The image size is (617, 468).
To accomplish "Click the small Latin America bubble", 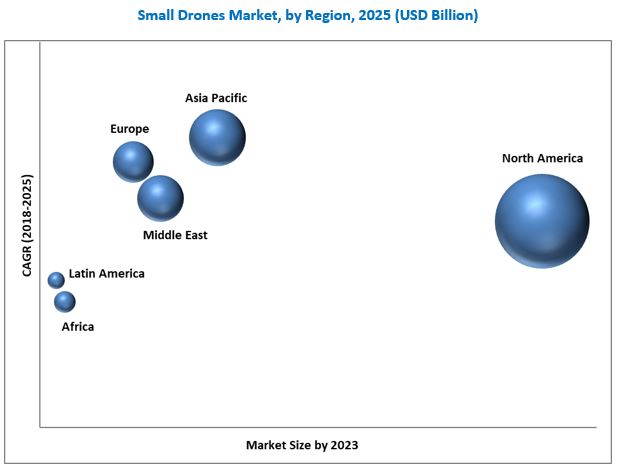I will 56,280.
